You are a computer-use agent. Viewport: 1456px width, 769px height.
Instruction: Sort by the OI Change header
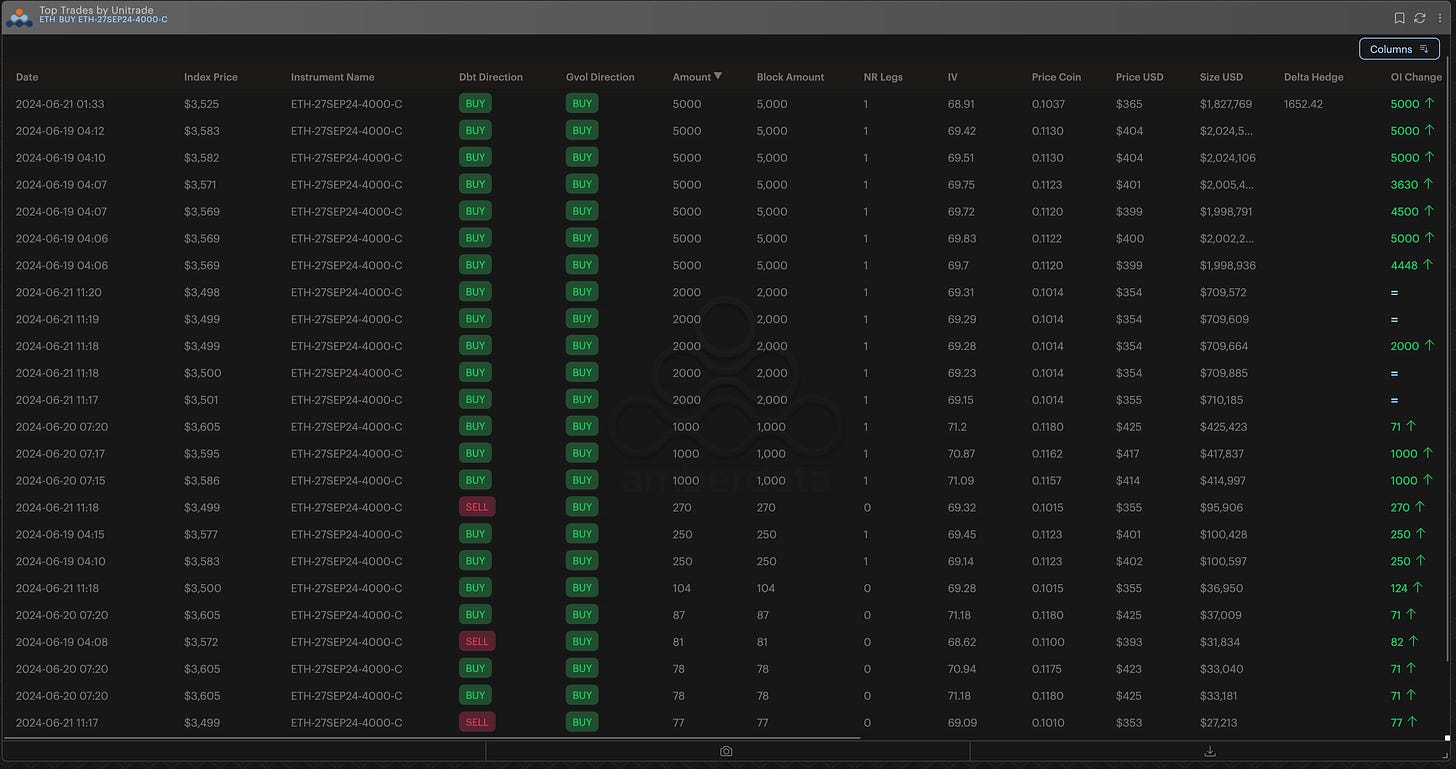pyautogui.click(x=1416, y=77)
